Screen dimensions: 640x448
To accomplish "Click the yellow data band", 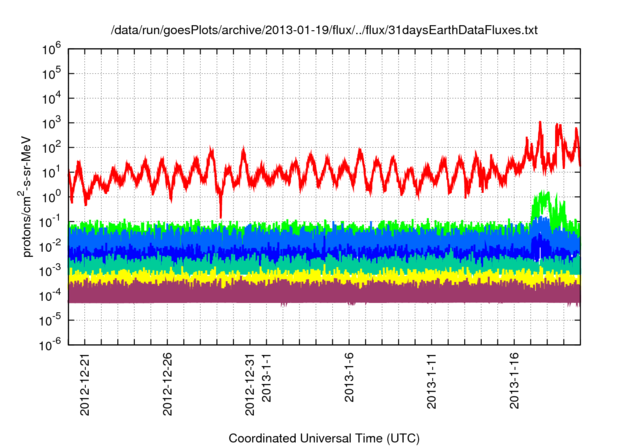I will (300, 275).
